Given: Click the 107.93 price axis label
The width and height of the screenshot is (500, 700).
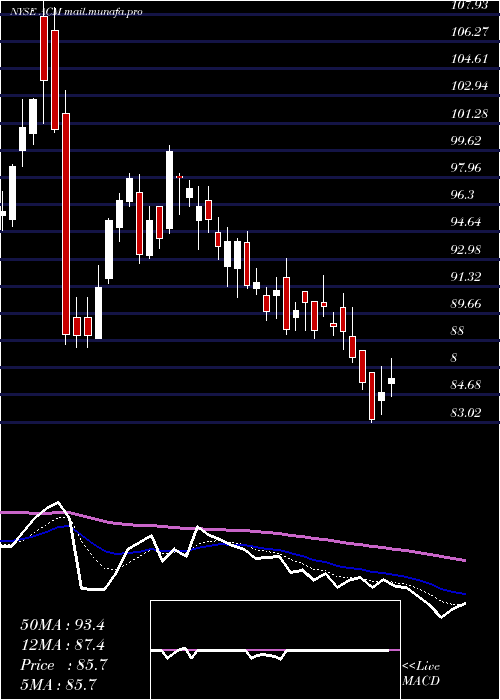Looking at the screenshot, I should [x=469, y=4].
